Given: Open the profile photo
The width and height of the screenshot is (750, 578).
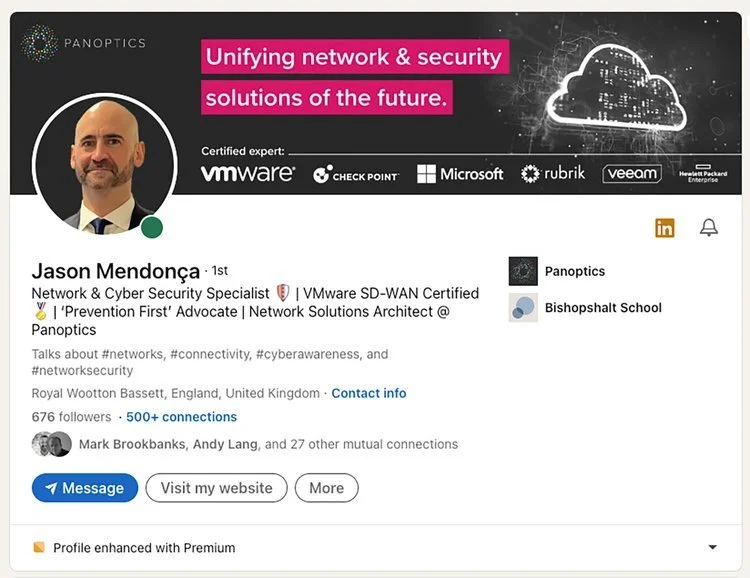Looking at the screenshot, I should pos(98,165).
